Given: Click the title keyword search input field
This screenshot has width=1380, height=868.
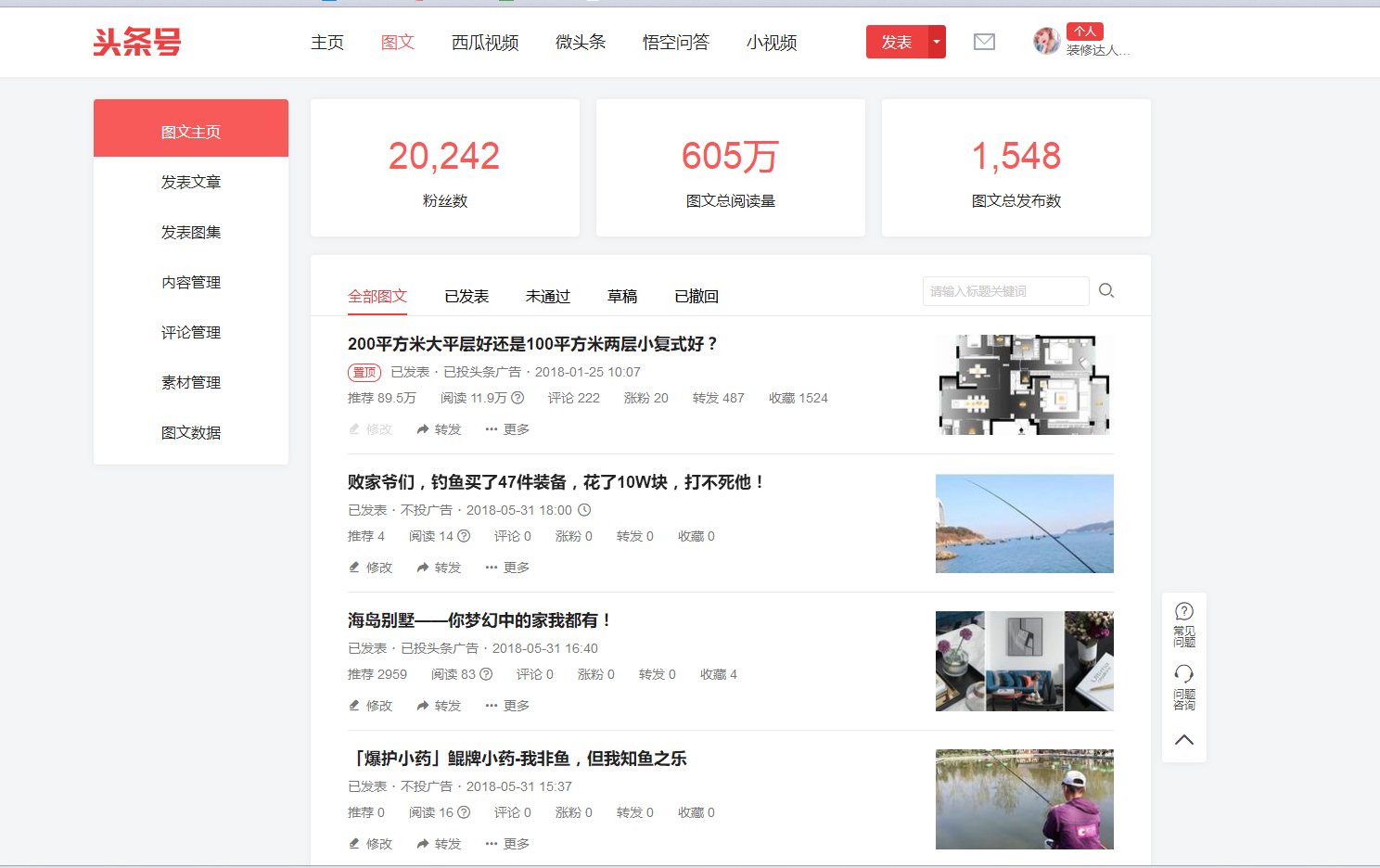Looking at the screenshot, I should coord(1004,290).
